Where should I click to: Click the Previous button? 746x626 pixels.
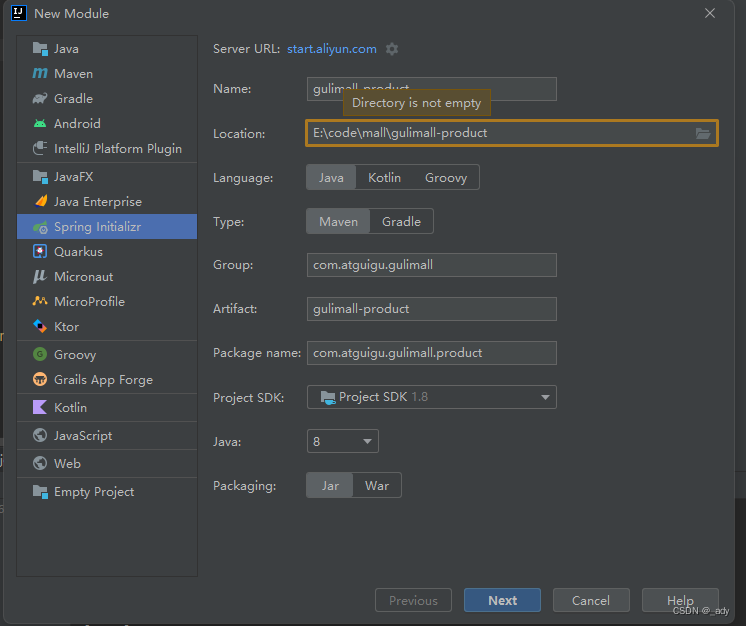pyautogui.click(x=413, y=600)
